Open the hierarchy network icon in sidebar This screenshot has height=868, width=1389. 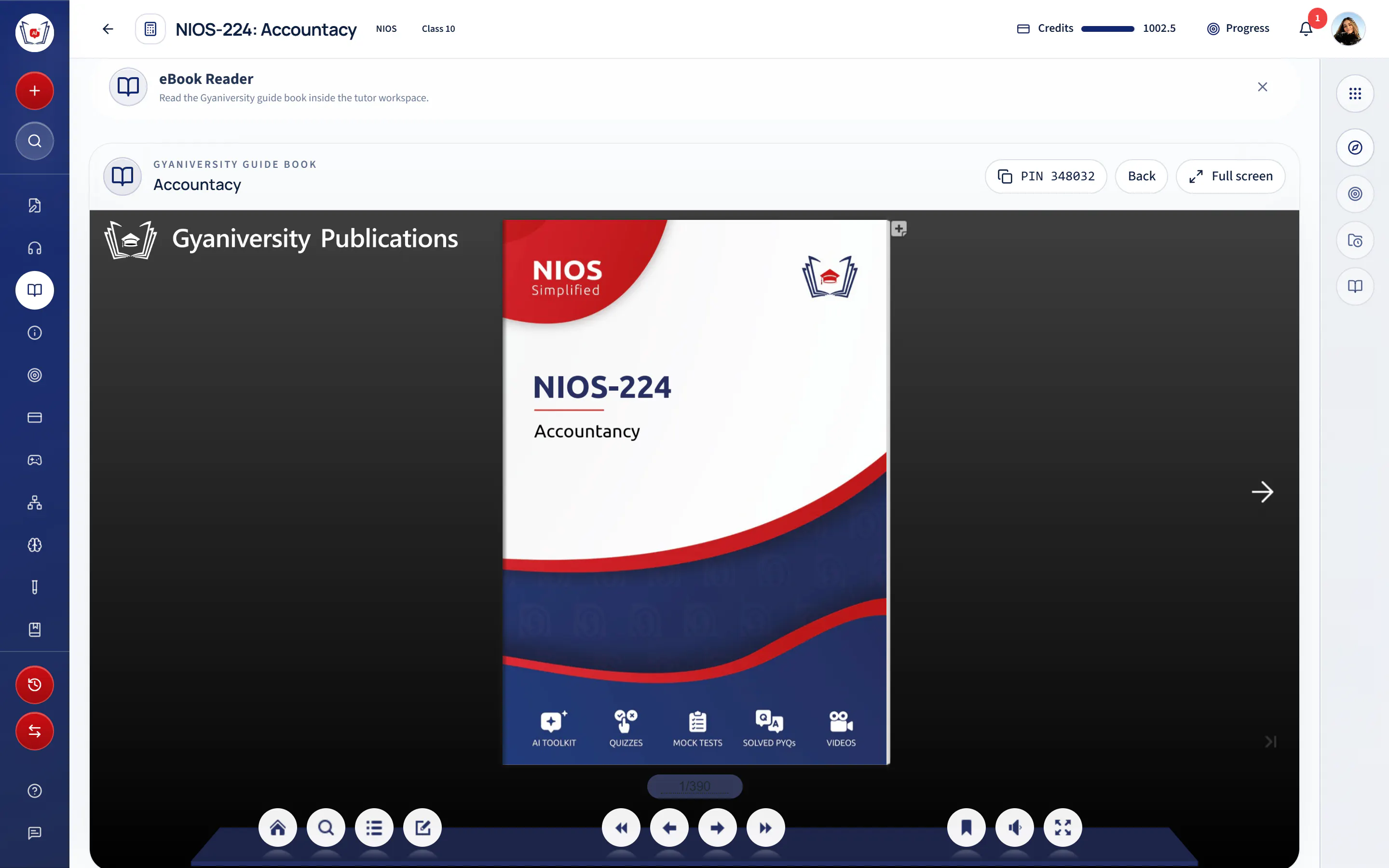click(34, 503)
